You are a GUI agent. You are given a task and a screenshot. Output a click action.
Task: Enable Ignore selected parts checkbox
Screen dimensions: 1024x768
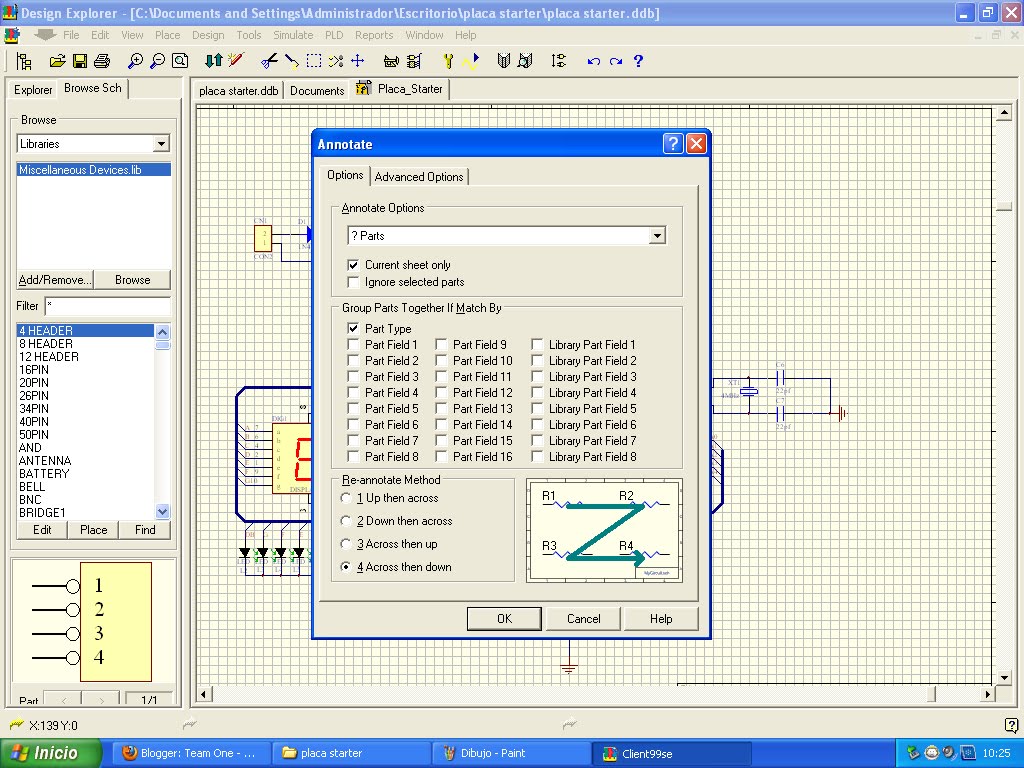(x=353, y=282)
